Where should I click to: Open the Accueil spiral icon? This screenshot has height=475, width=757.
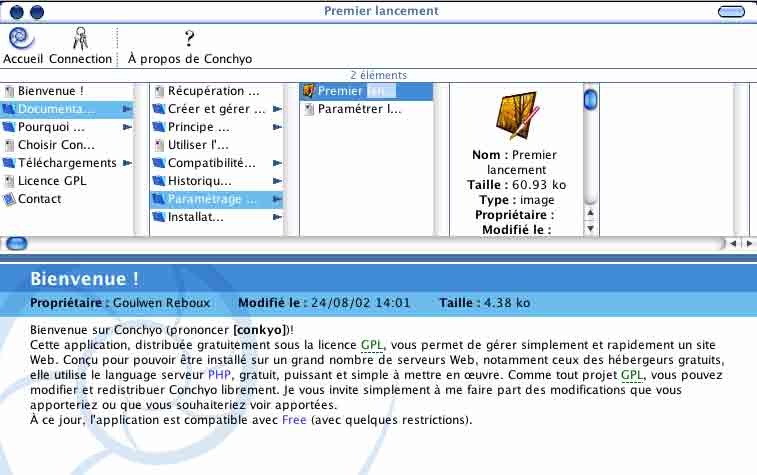click(21, 38)
